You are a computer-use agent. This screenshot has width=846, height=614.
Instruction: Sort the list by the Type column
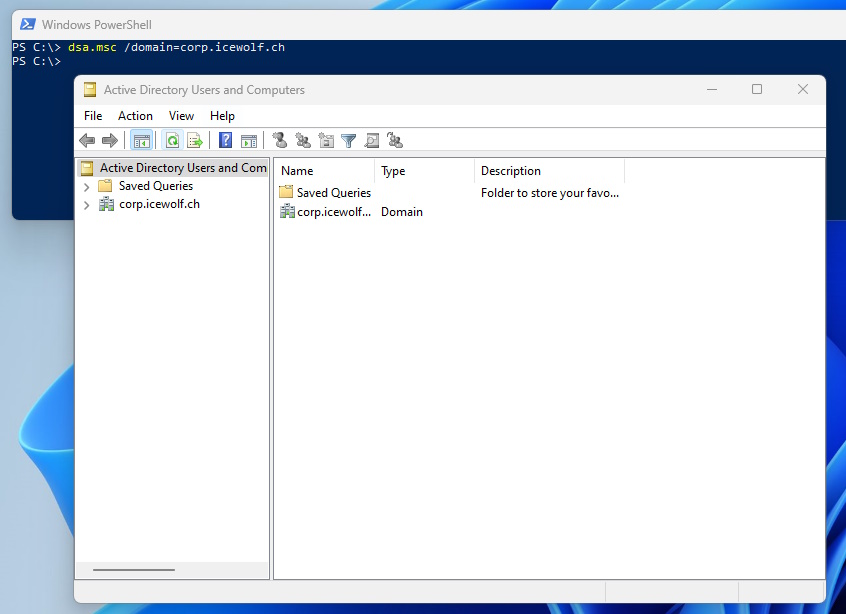click(x=425, y=171)
